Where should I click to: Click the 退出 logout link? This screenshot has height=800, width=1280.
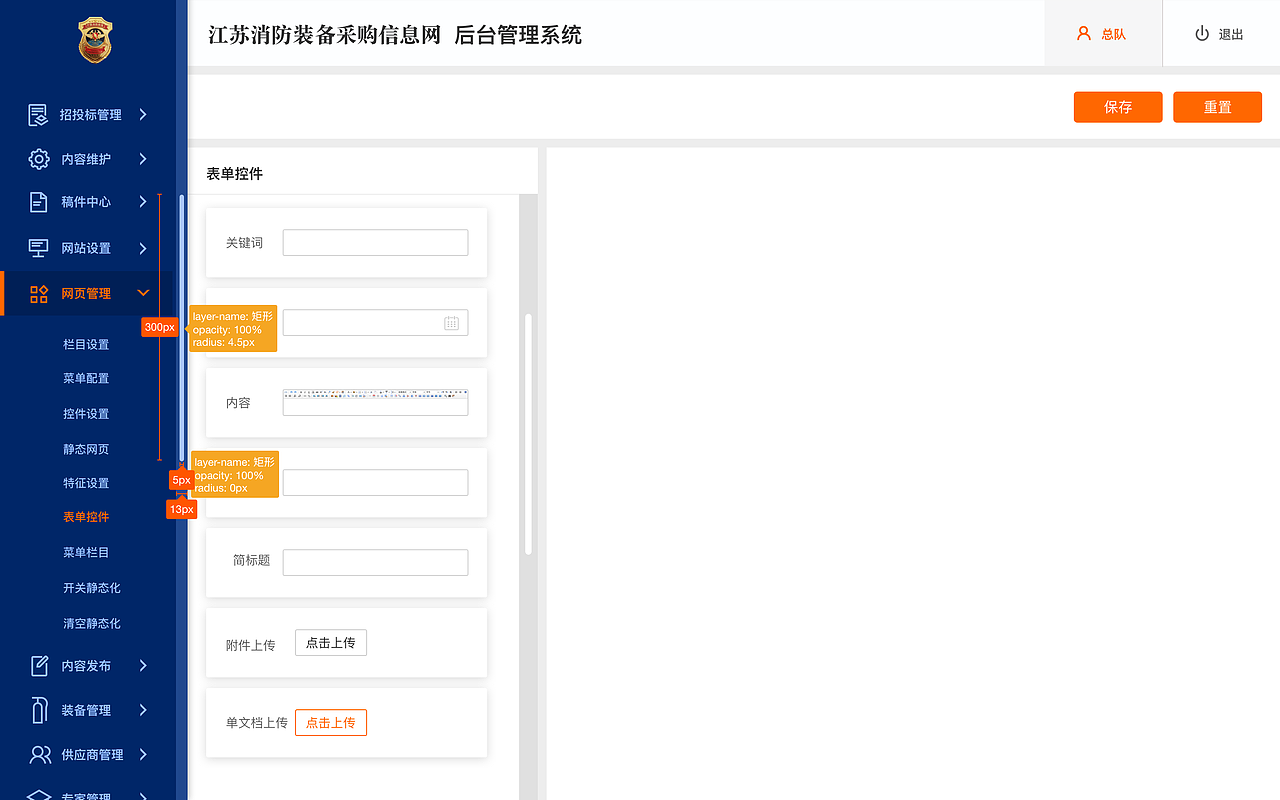click(x=1231, y=34)
